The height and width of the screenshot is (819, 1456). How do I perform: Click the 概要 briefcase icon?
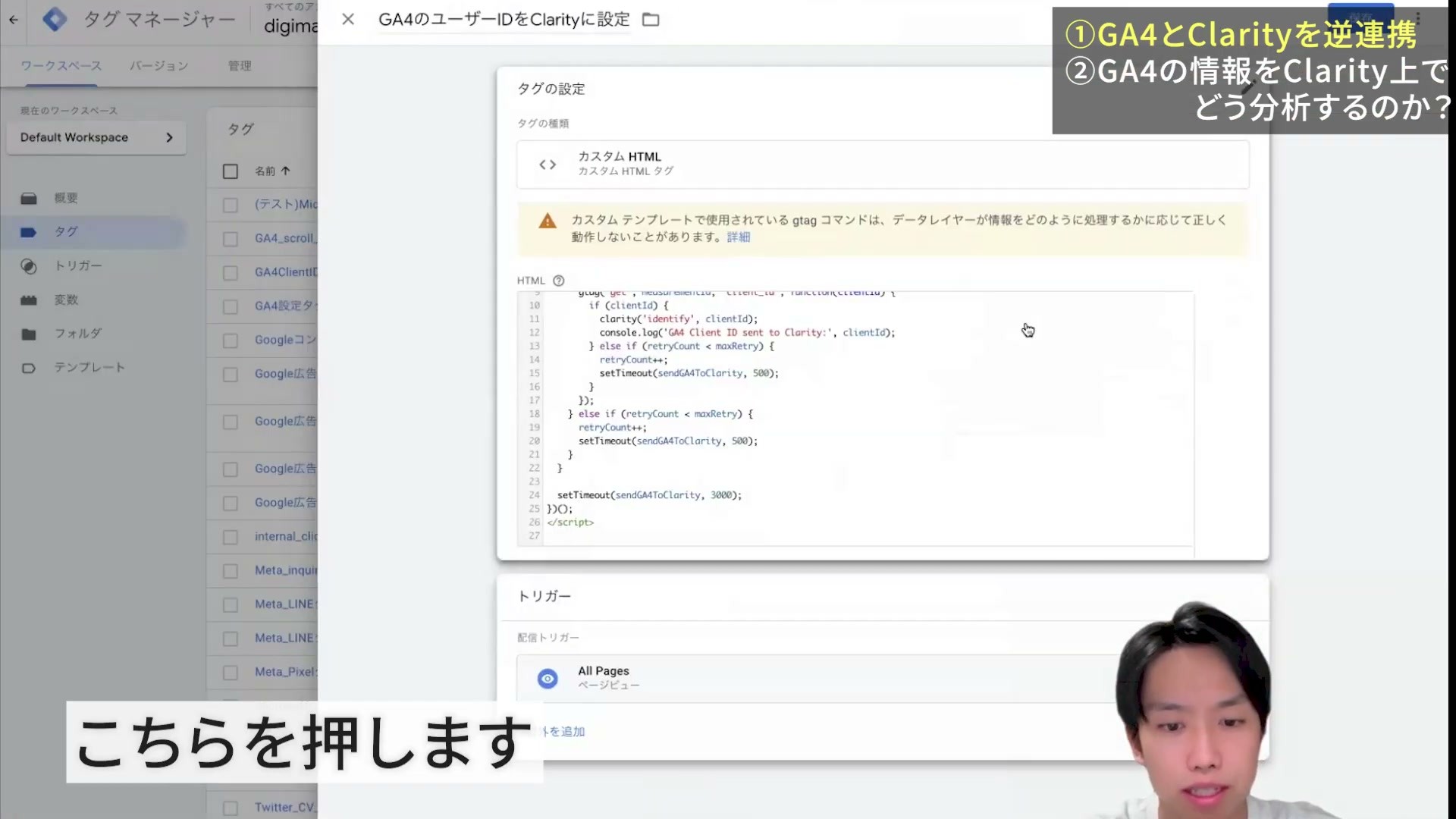pyautogui.click(x=29, y=199)
